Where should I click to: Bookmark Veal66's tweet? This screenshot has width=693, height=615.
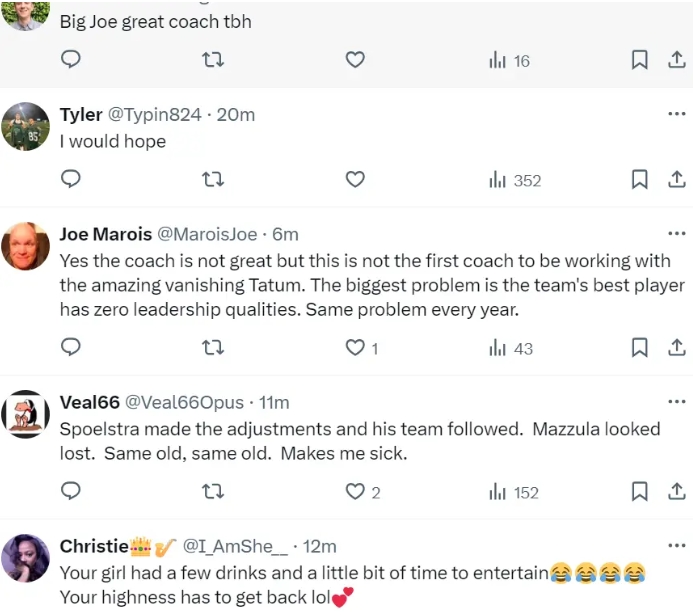(x=639, y=492)
